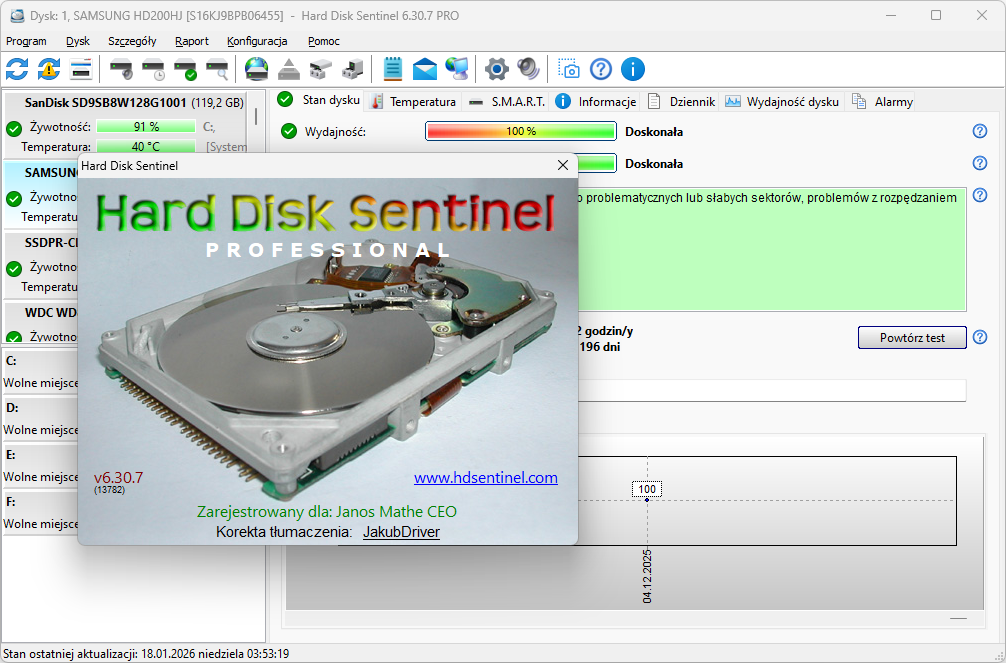Click the Wydajność 100 % progress bar
Screen dimensions: 1006x663
pos(521,131)
